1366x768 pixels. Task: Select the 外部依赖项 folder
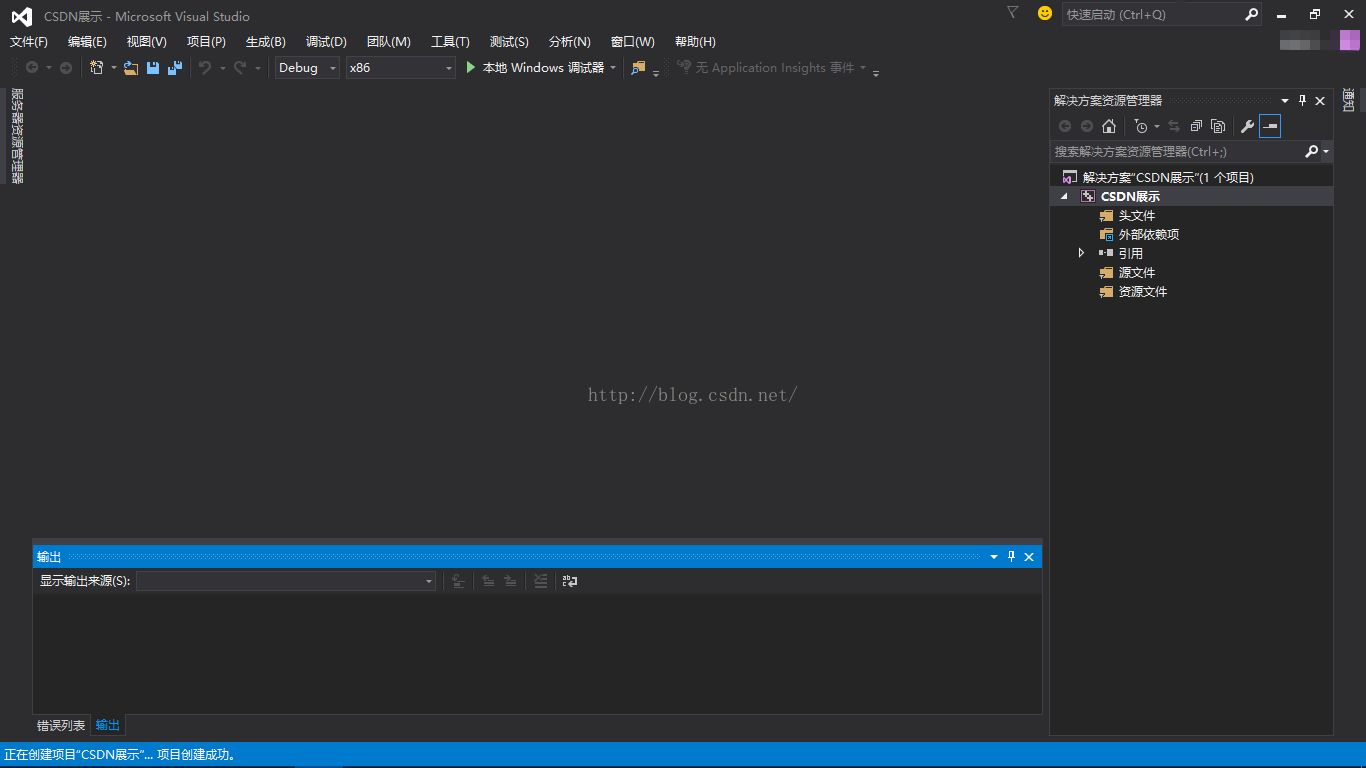1148,235
